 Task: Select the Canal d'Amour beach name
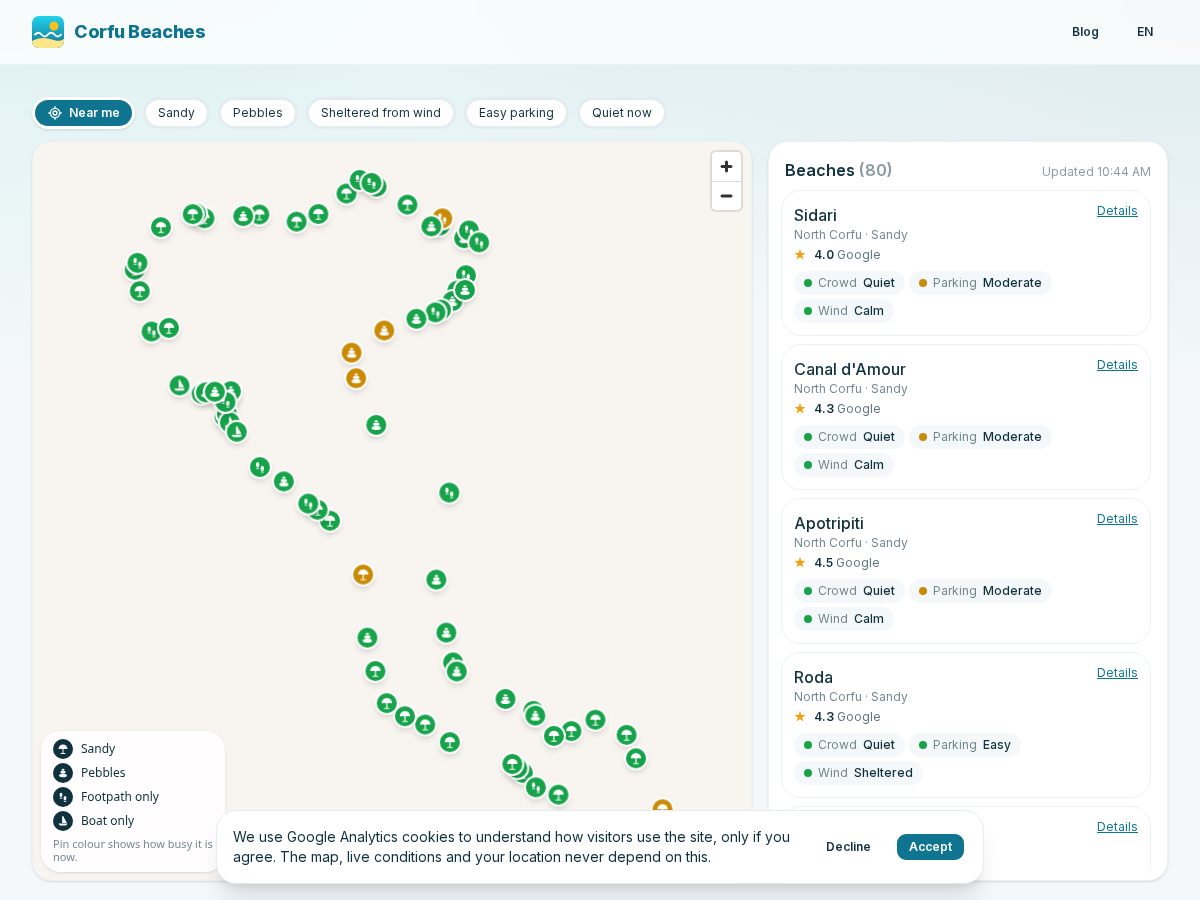coord(850,369)
